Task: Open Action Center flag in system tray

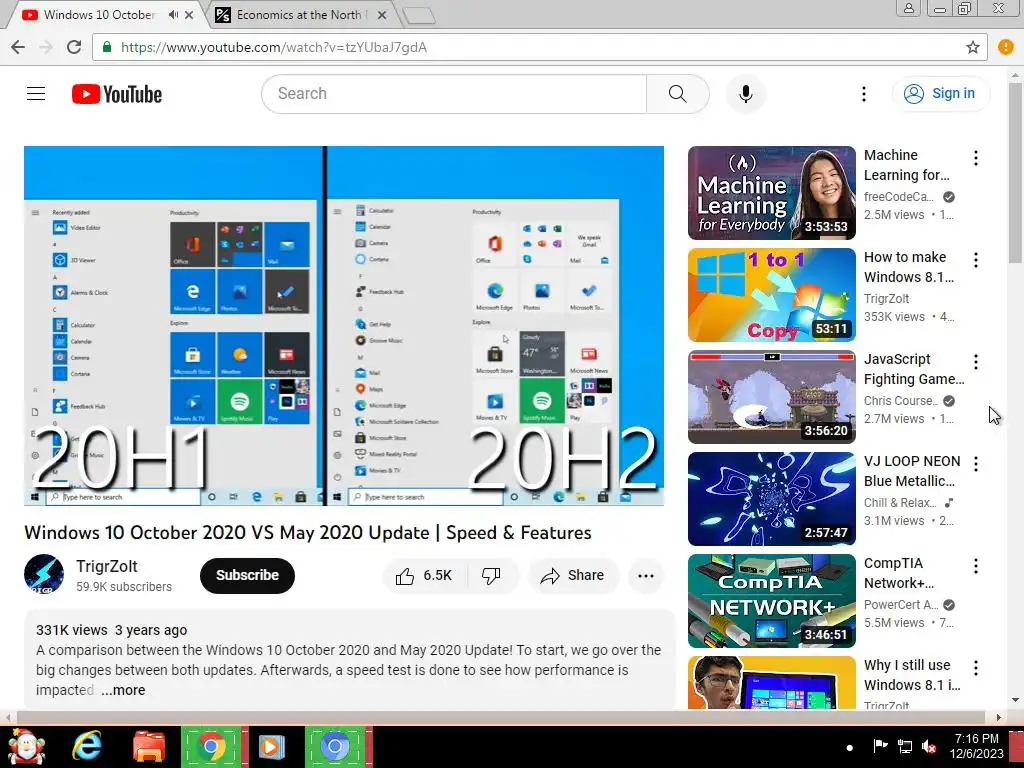Action: click(x=880, y=746)
